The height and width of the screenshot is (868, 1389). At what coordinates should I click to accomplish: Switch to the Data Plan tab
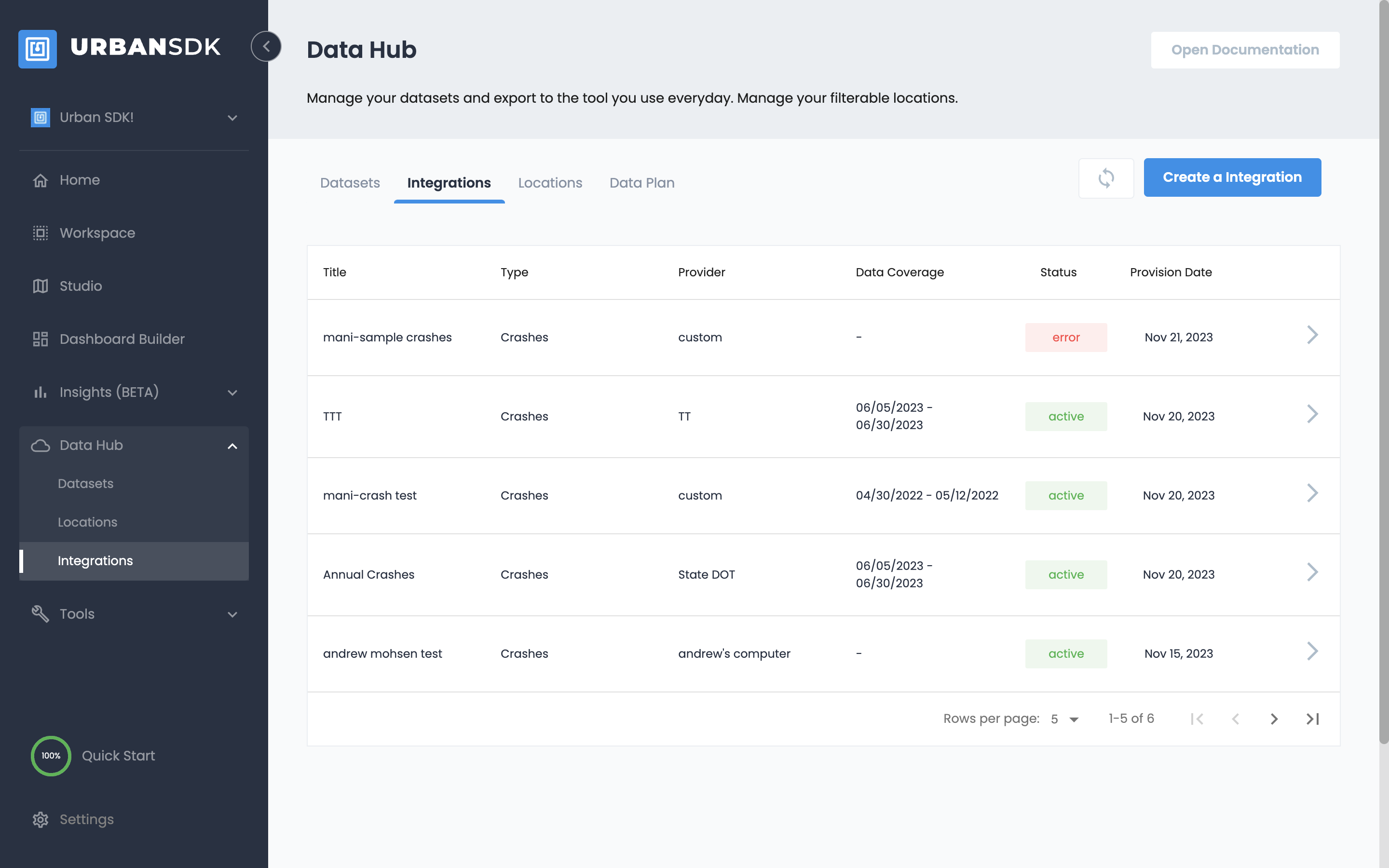642,183
